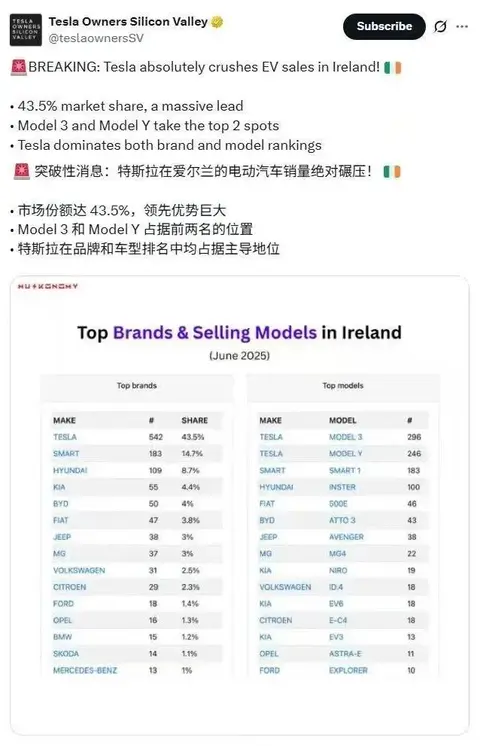This screenshot has width=480, height=746.
Task: Open the Top Brands & Selling Models image
Action: 239,505
